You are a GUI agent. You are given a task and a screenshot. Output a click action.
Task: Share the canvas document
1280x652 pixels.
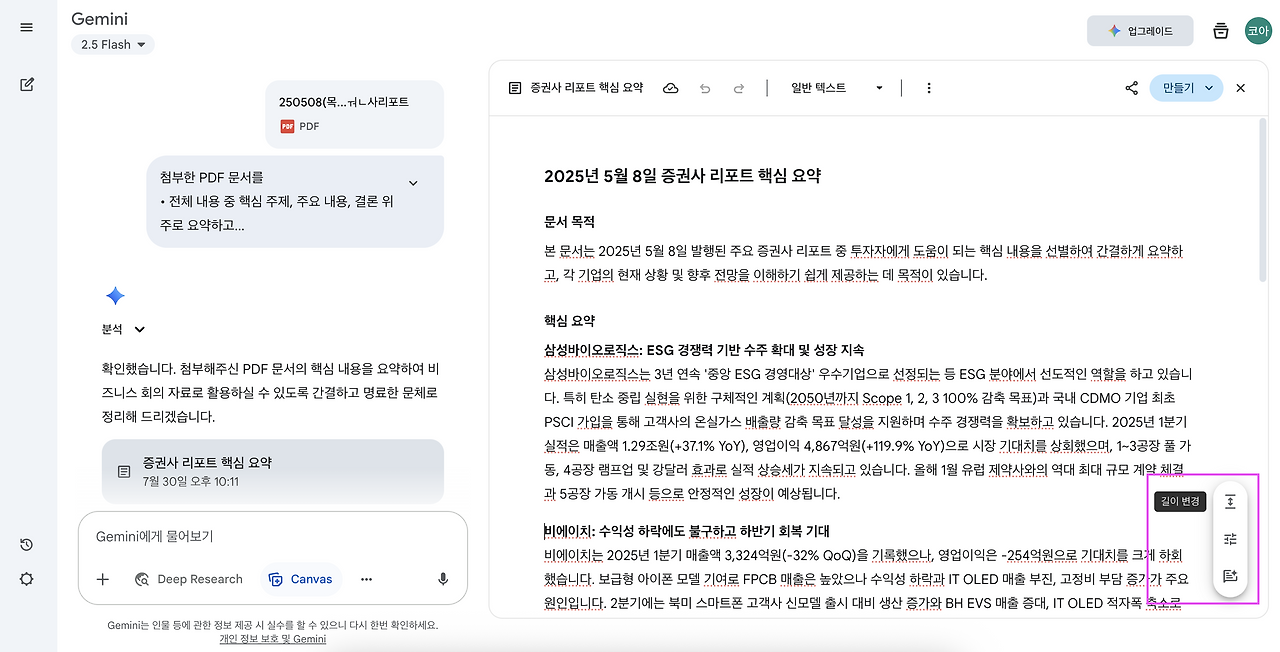pos(1132,88)
